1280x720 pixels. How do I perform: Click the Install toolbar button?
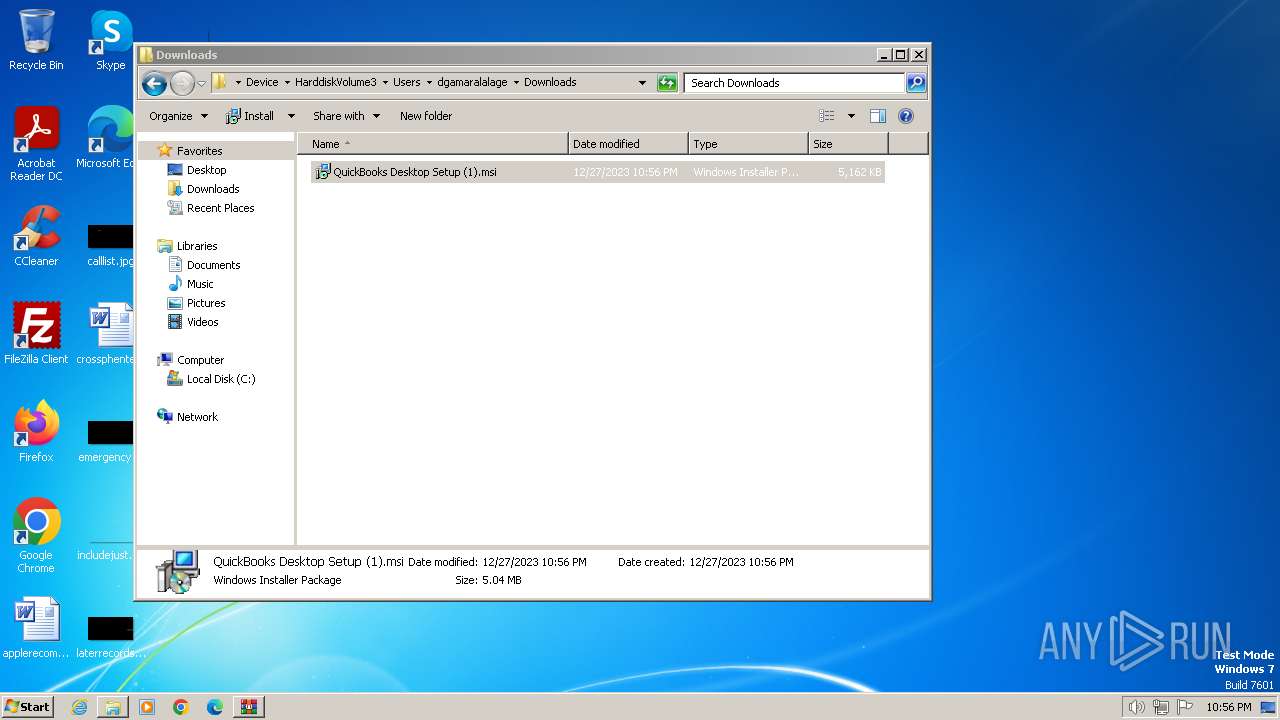[250, 116]
